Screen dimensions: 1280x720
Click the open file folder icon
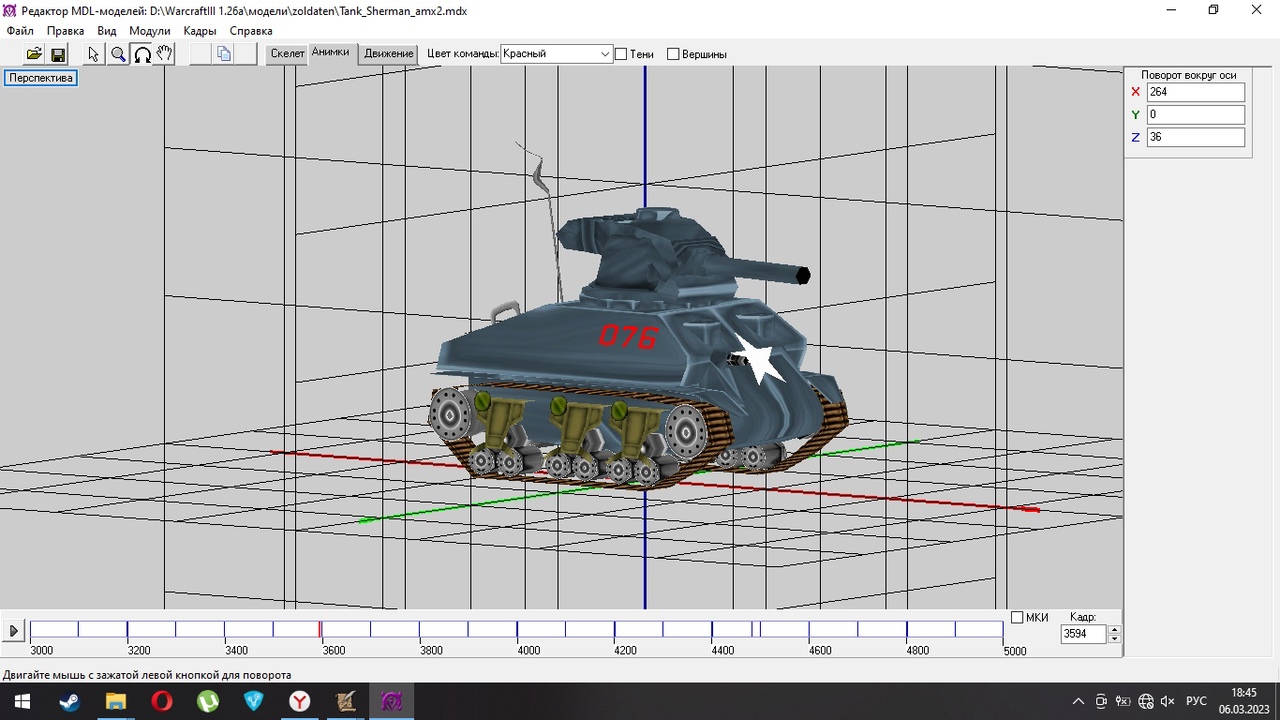pos(34,54)
